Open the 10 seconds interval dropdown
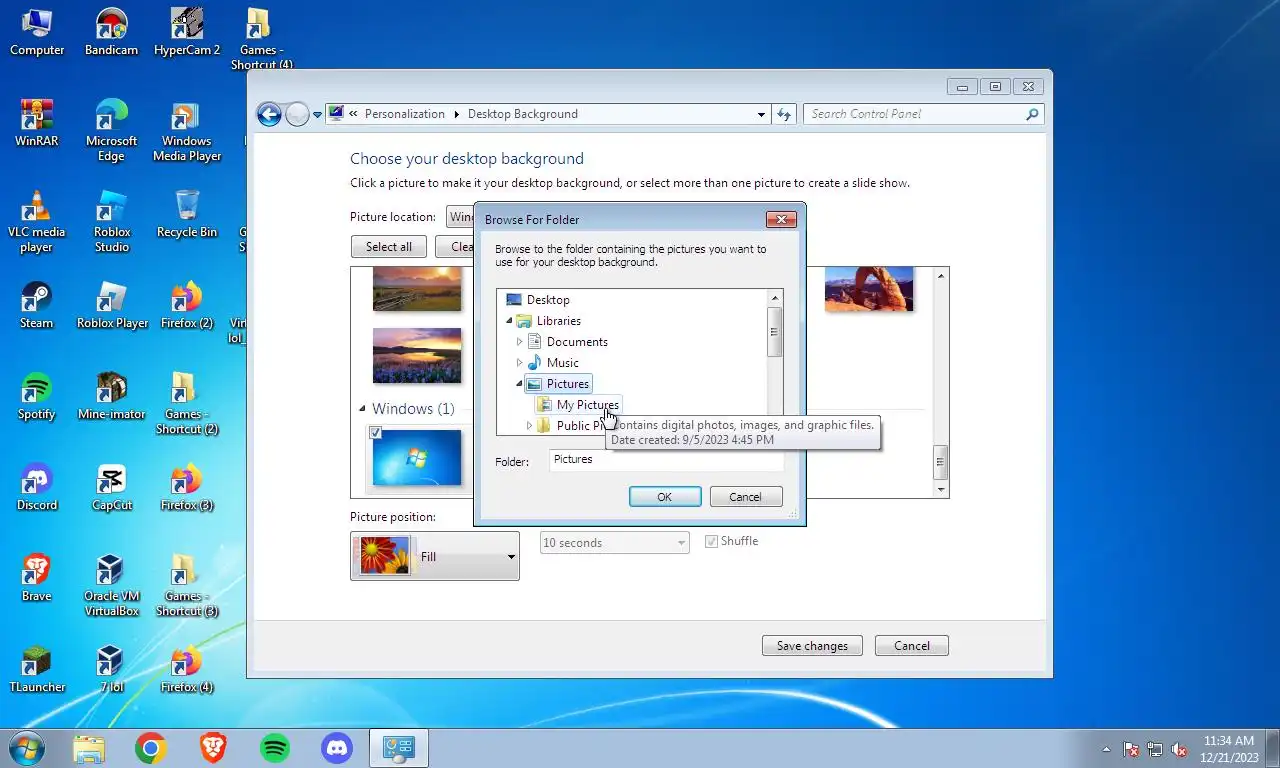 tap(614, 543)
